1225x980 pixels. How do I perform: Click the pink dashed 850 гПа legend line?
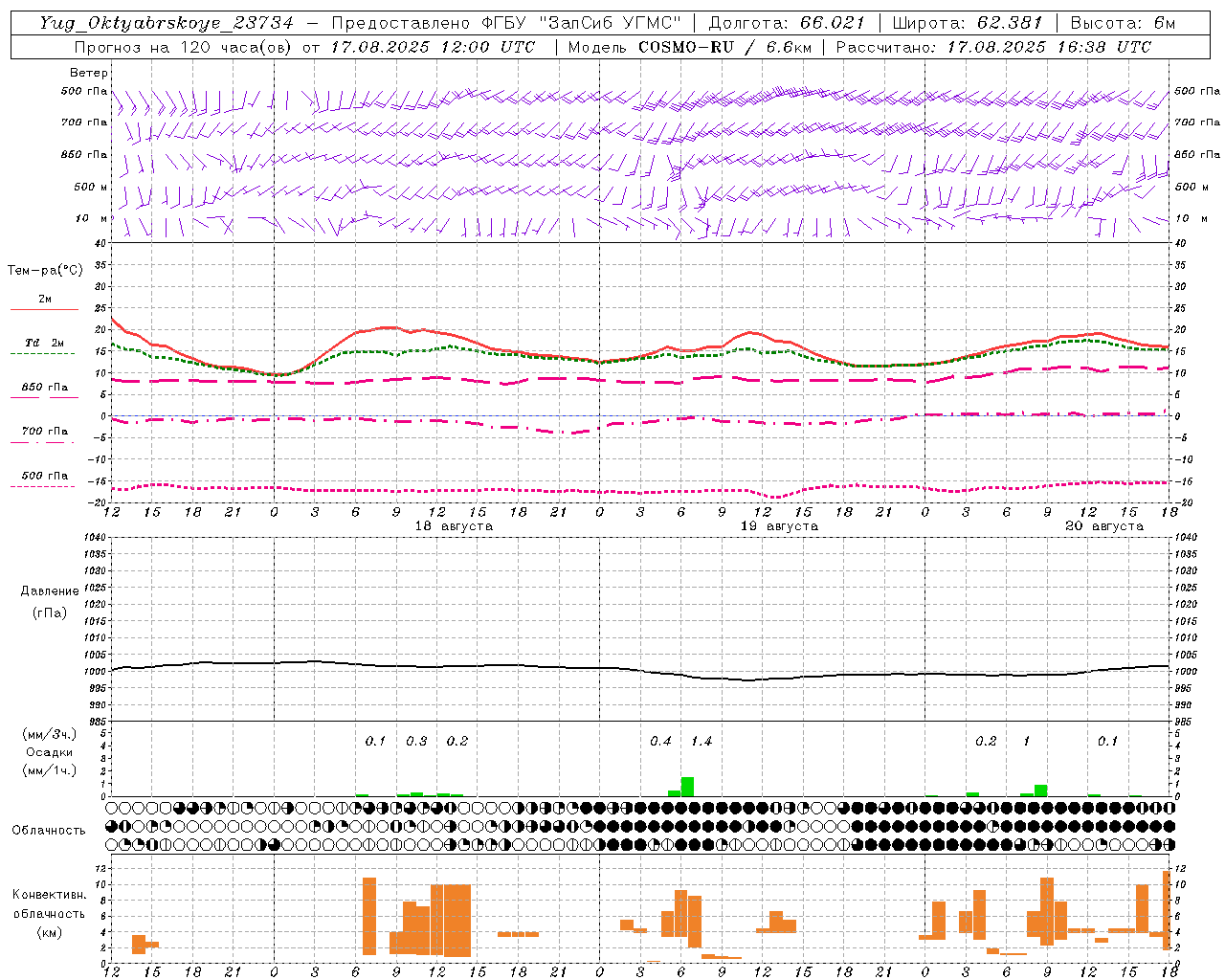[44, 398]
